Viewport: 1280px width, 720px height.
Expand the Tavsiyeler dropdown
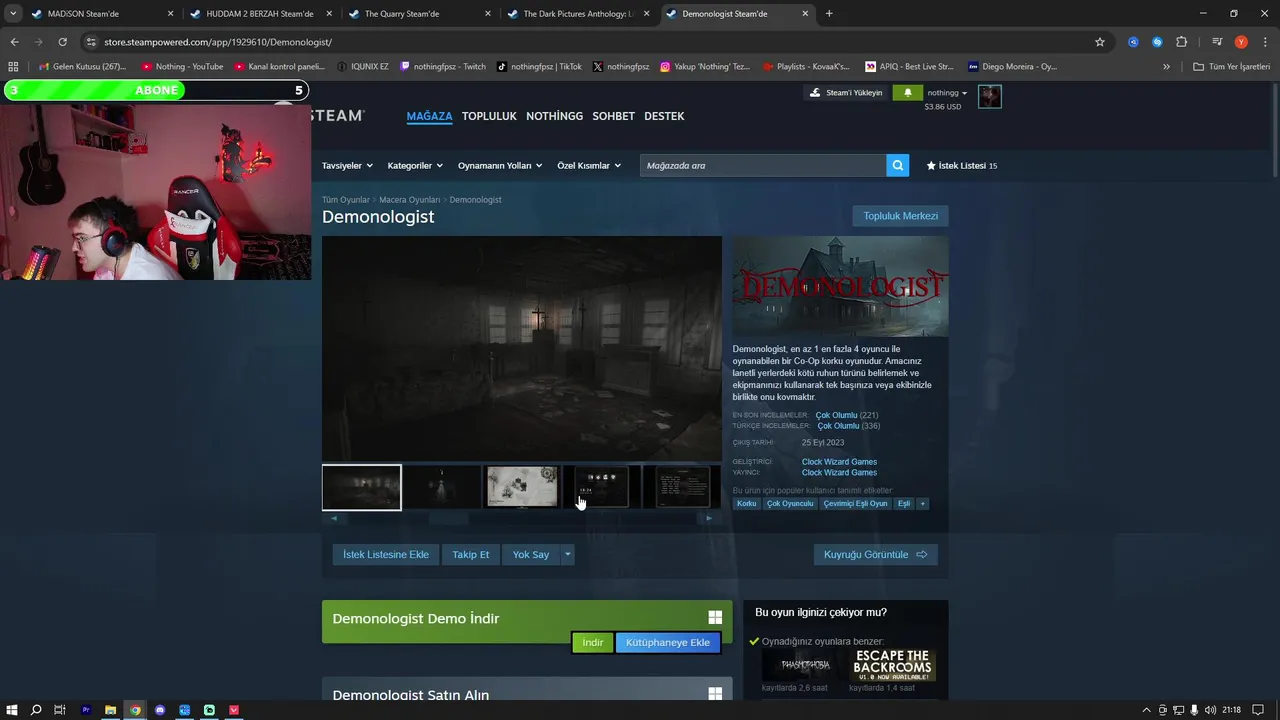coord(347,165)
